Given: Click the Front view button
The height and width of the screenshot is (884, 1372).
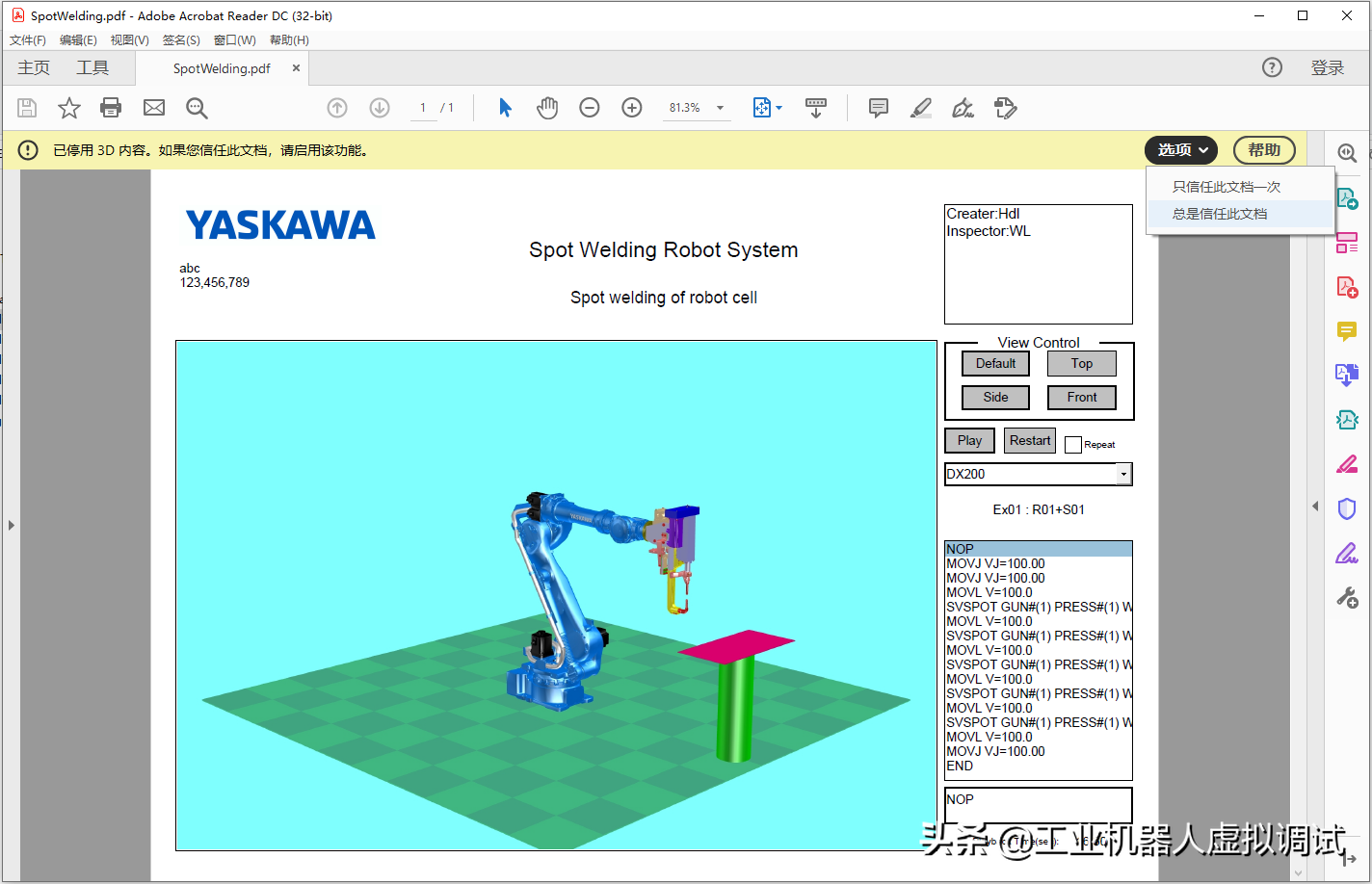Looking at the screenshot, I should pos(1081,397).
